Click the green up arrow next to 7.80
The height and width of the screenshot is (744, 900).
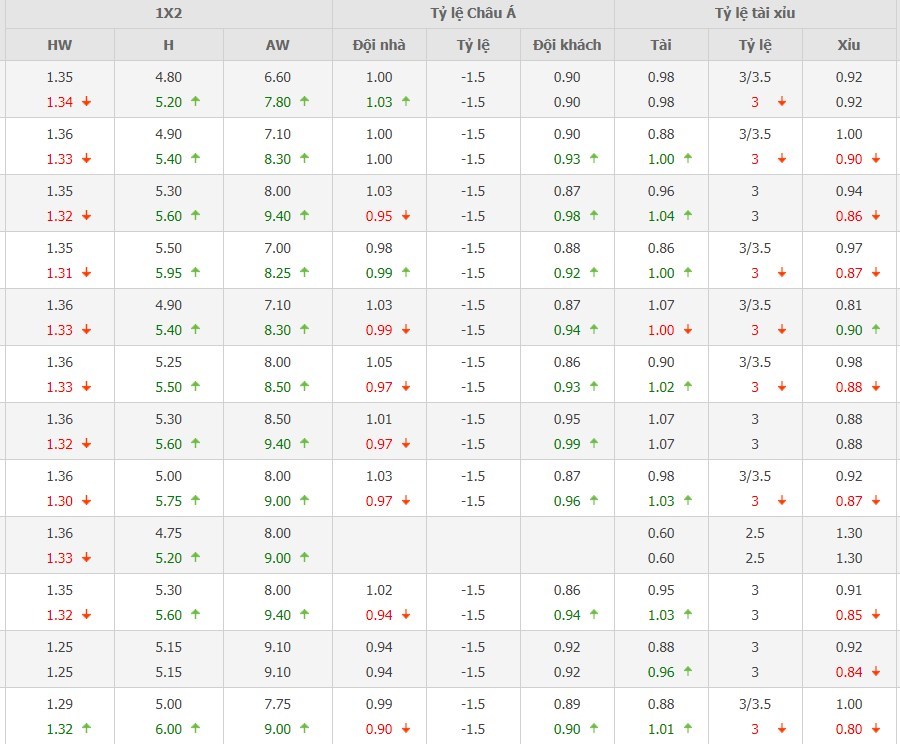pyautogui.click(x=304, y=102)
